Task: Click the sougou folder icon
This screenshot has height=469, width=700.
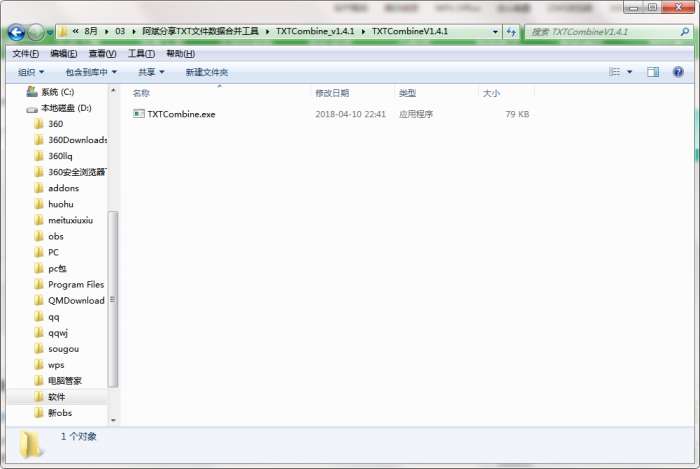Action: pos(39,349)
